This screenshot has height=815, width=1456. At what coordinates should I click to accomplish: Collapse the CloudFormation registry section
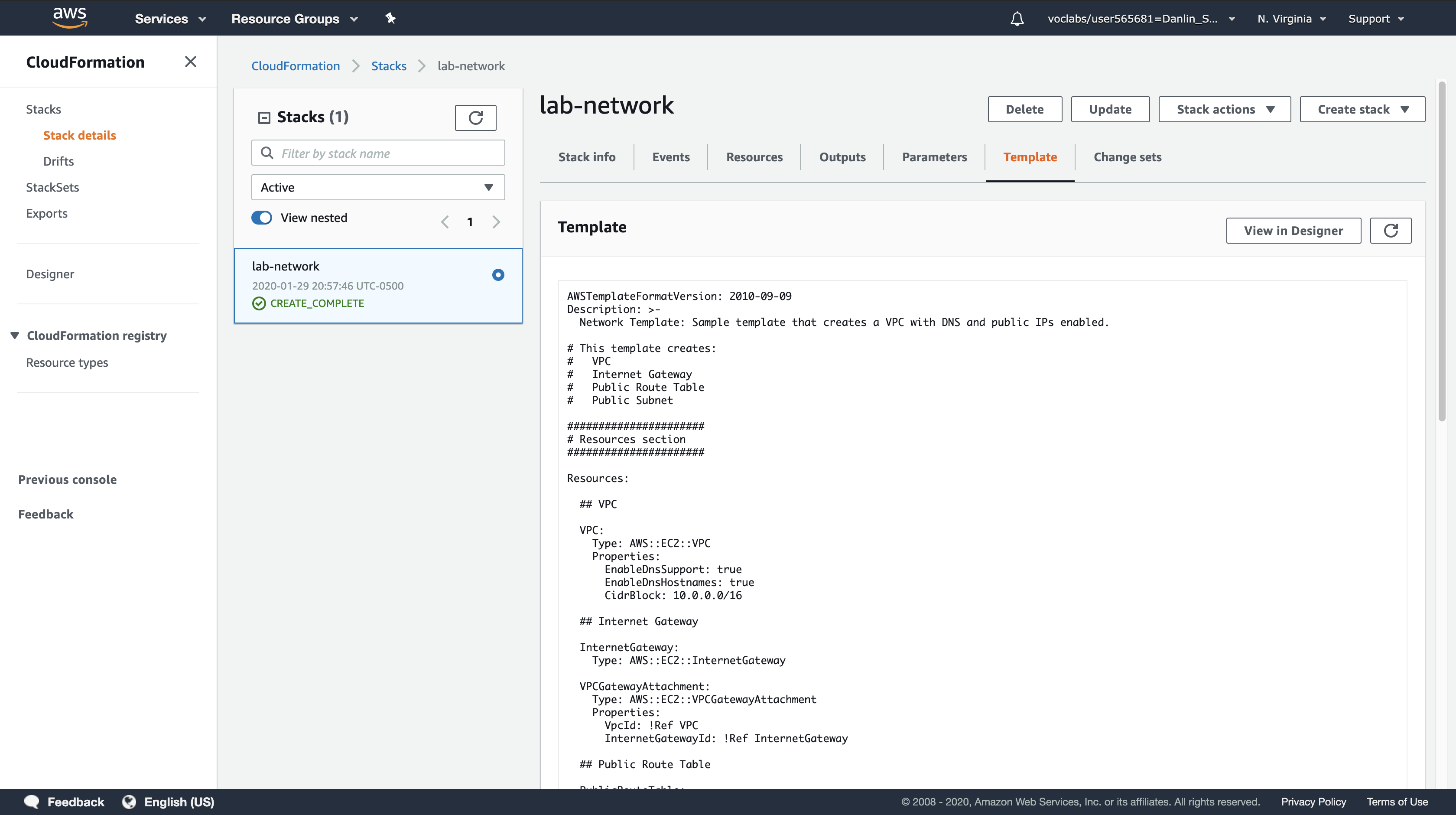click(x=15, y=336)
